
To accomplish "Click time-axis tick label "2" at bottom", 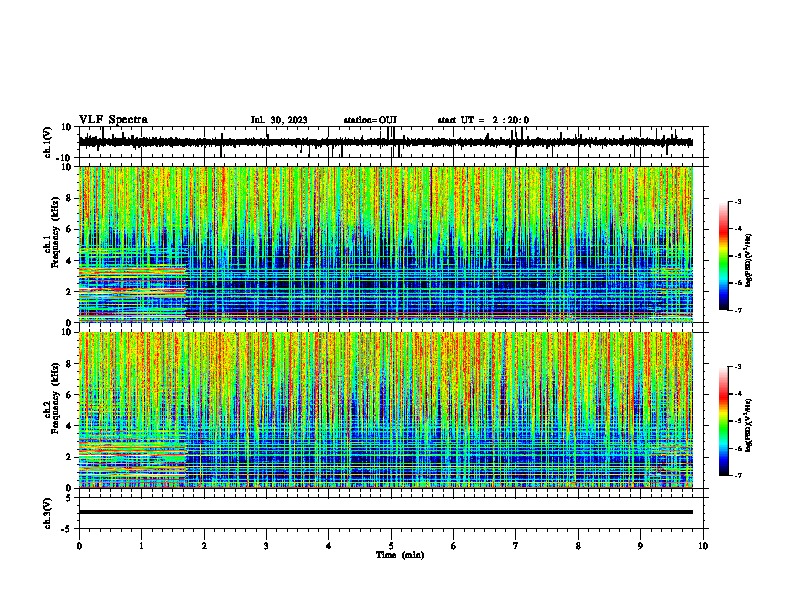I will pos(204,546).
